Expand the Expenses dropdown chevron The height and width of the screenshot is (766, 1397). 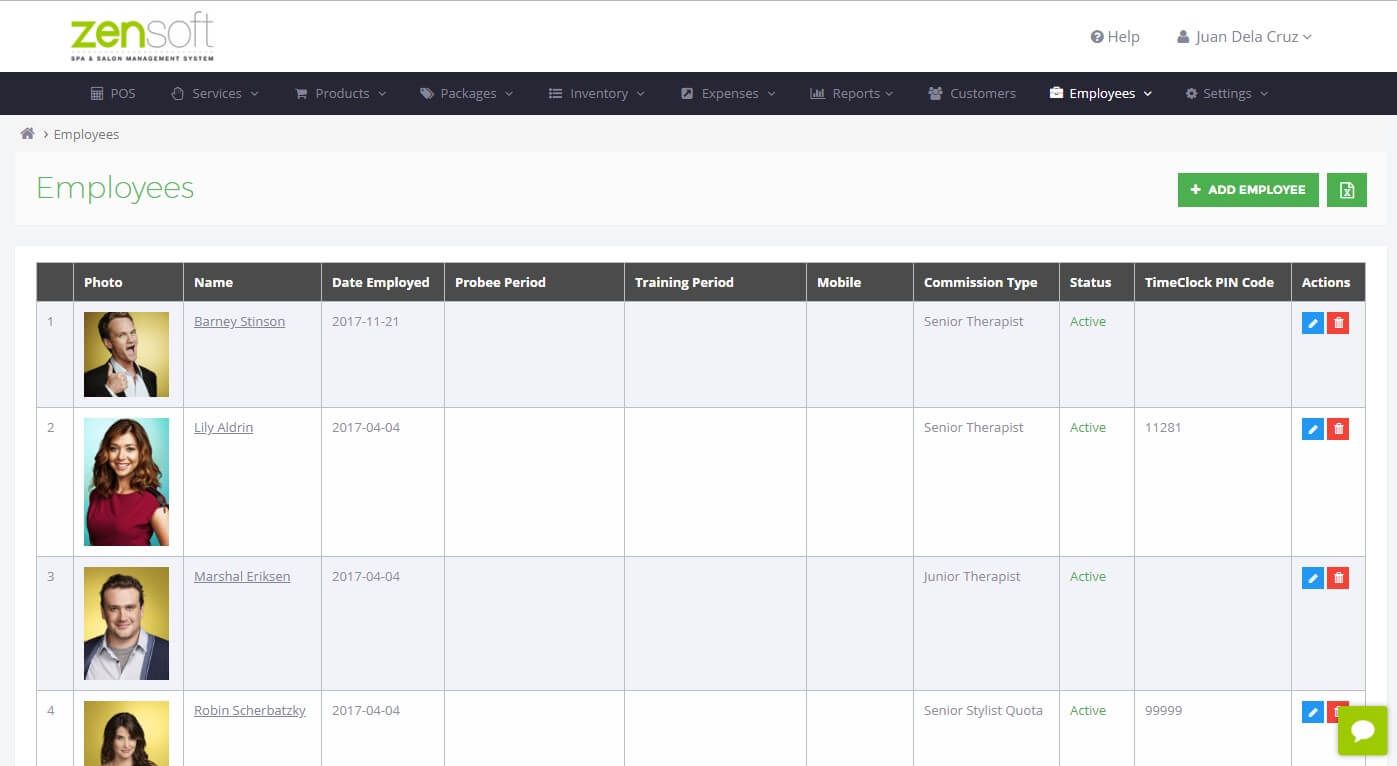(771, 94)
